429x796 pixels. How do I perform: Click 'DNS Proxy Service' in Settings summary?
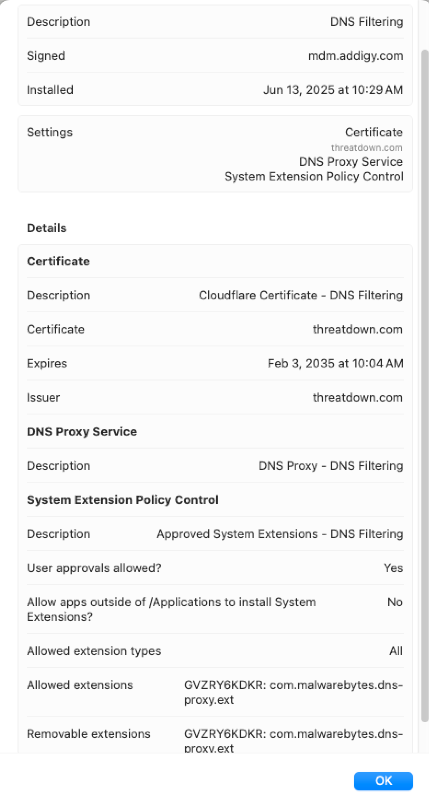351,162
